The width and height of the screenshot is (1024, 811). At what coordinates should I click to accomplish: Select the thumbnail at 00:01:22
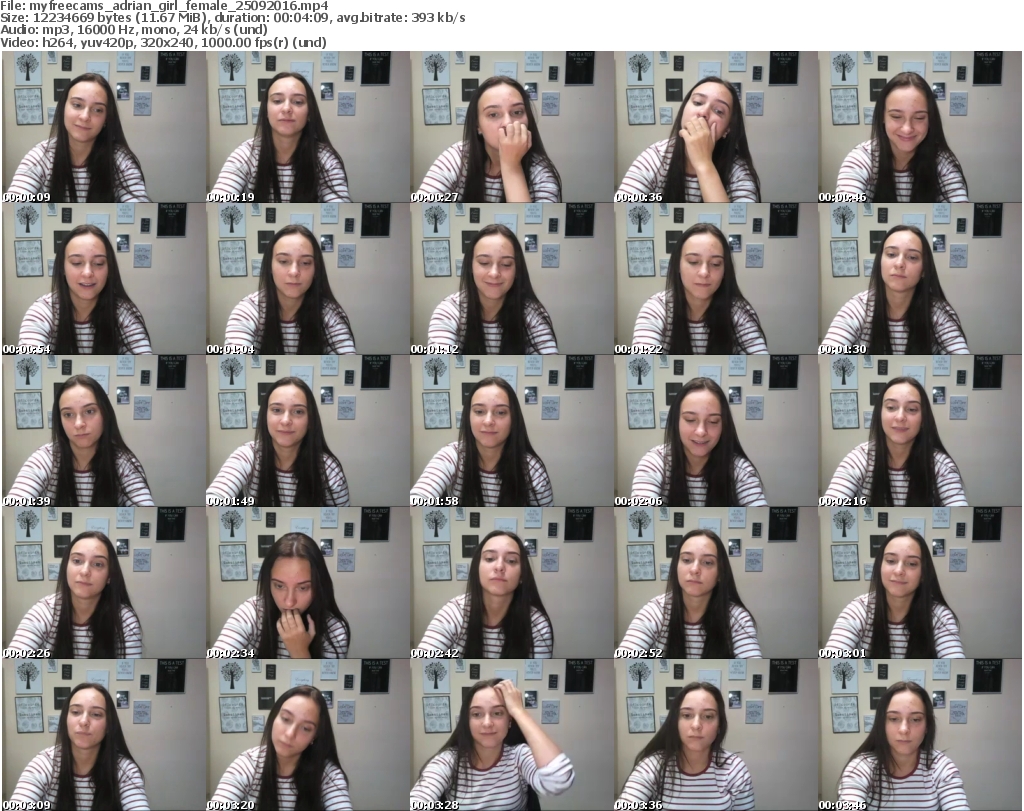coord(716,279)
